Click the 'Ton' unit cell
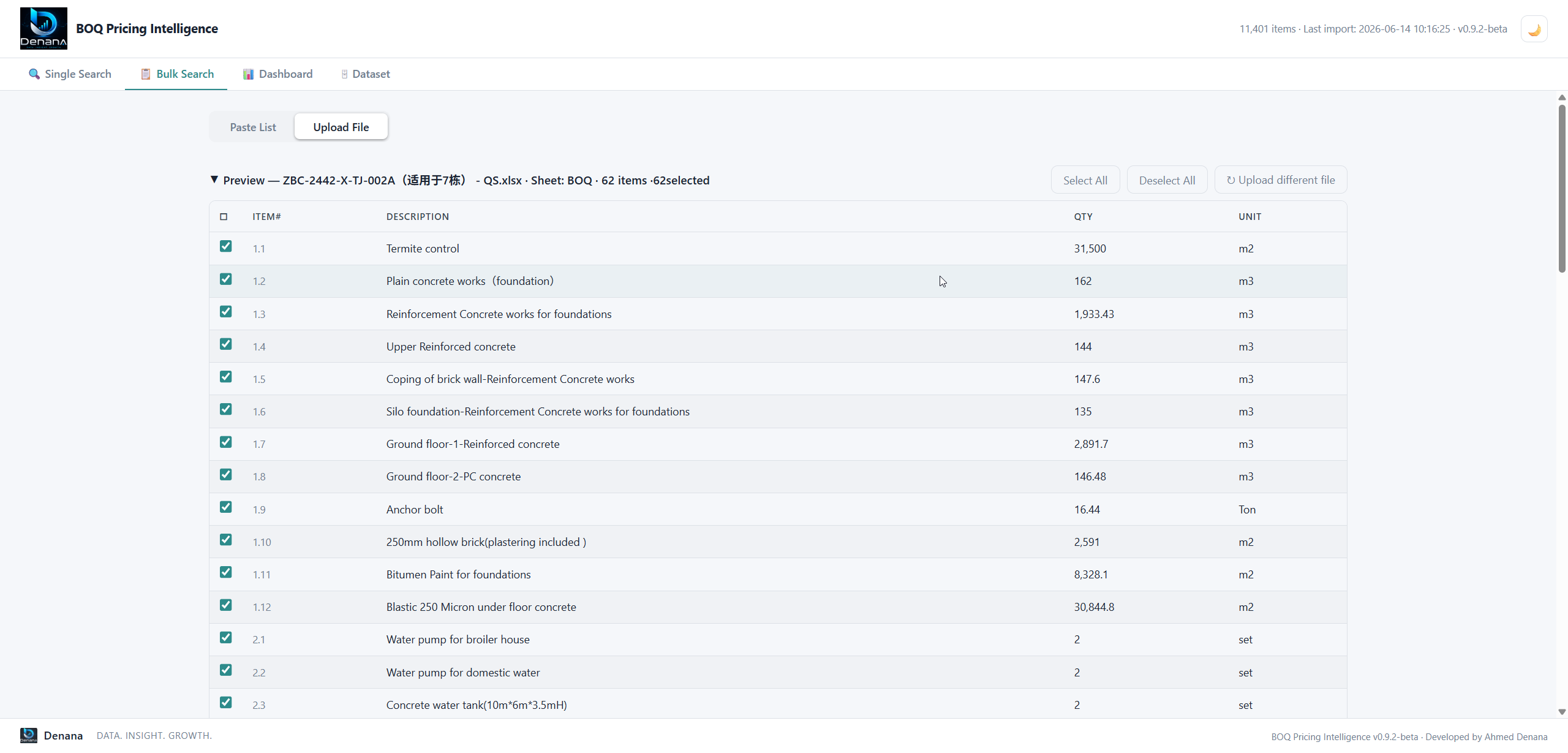Screen dimensions: 1568x753 (1247, 510)
